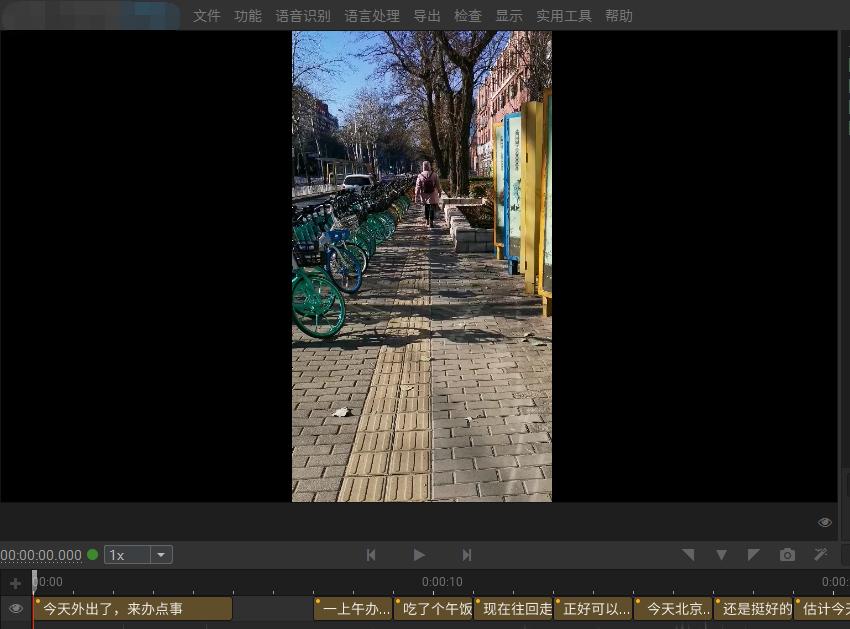Toggle the eye icon above the transport bar
The width and height of the screenshot is (850, 629).
tap(825, 521)
